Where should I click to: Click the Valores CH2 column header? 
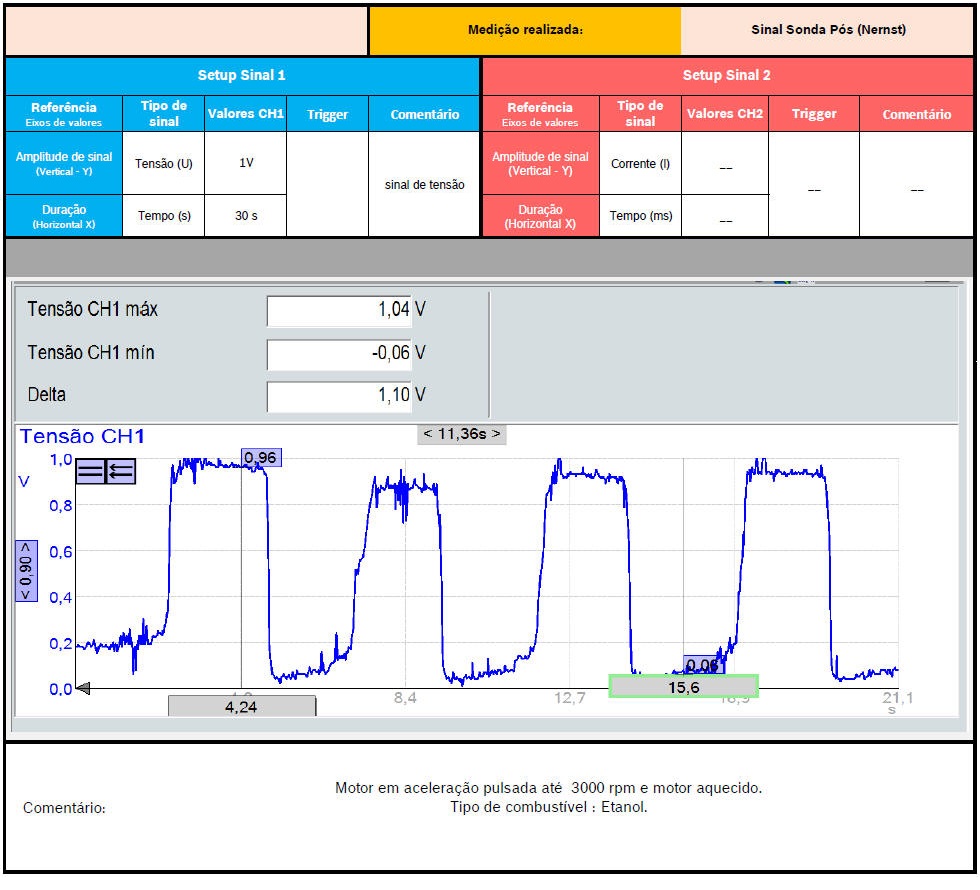[x=725, y=114]
